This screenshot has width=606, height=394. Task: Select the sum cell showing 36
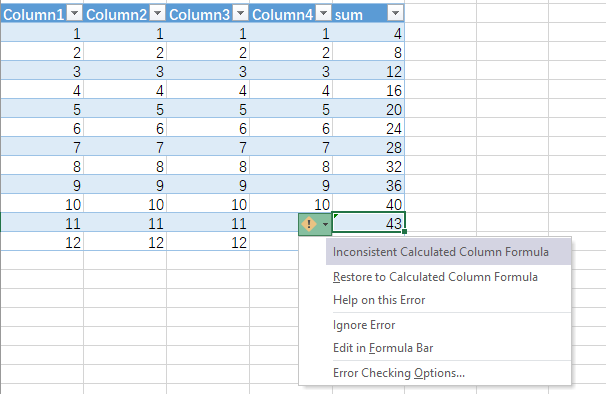click(368, 185)
